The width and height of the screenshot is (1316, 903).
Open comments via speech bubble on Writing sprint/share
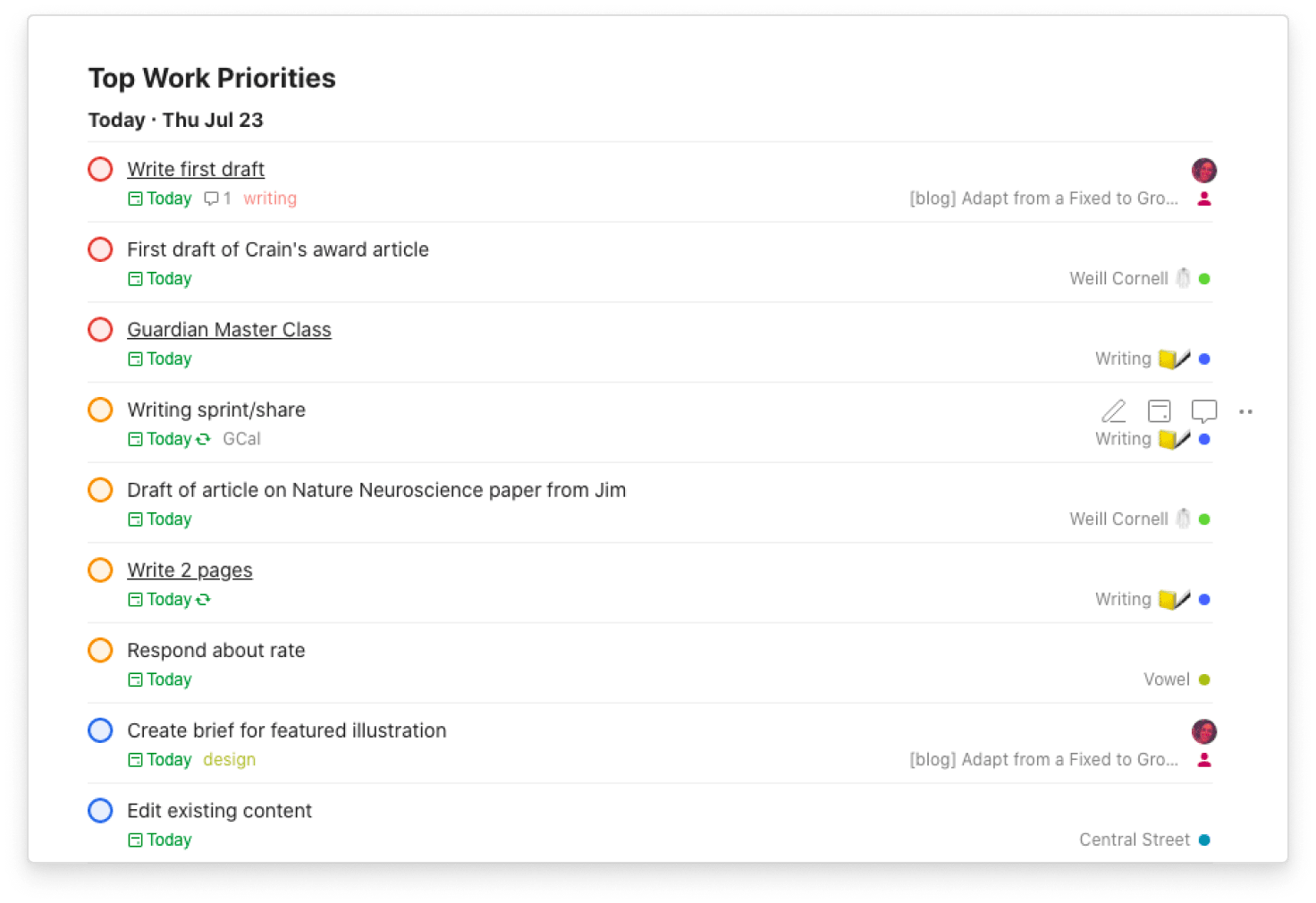pyautogui.click(x=1203, y=411)
